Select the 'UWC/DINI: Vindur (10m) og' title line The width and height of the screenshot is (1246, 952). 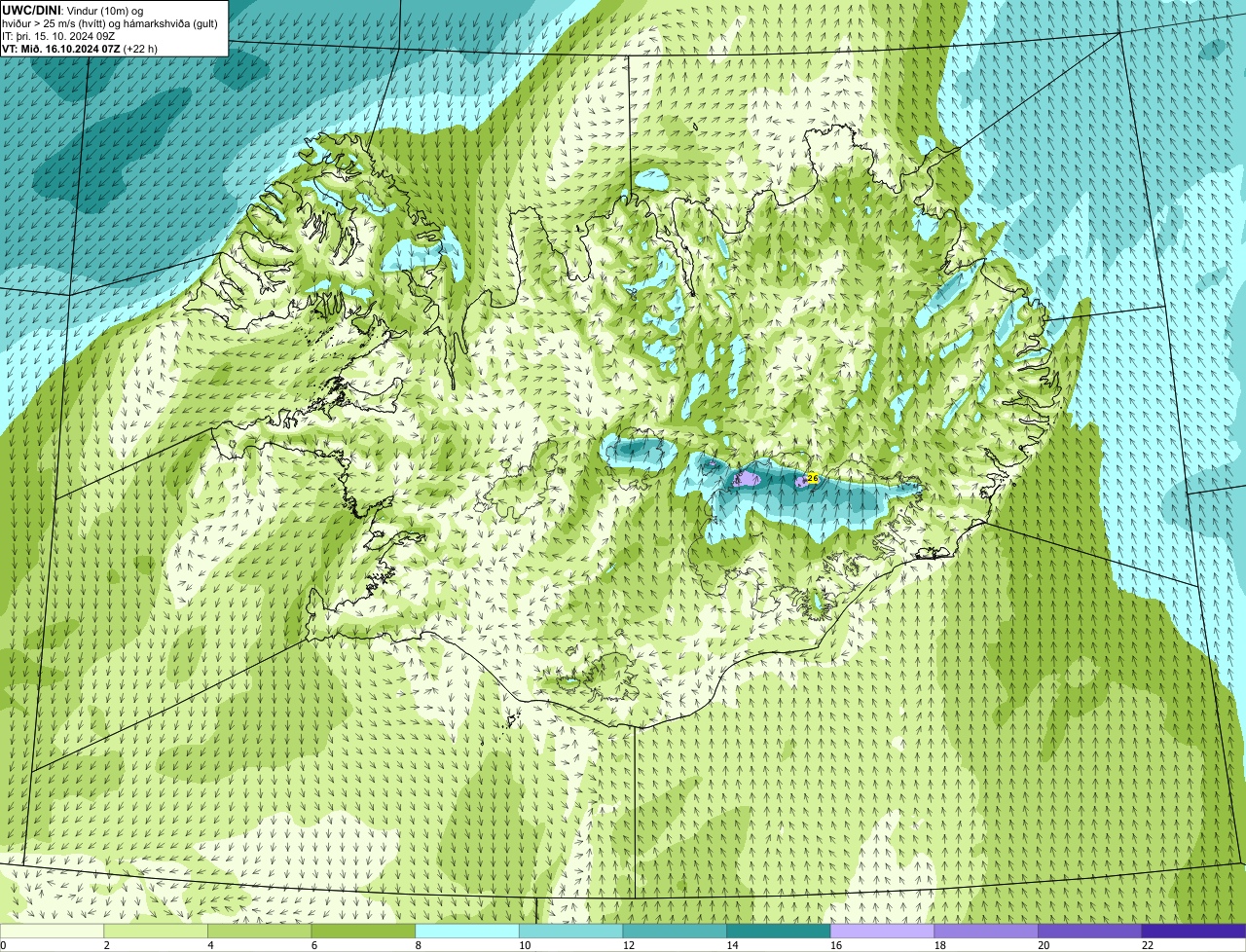(x=73, y=10)
